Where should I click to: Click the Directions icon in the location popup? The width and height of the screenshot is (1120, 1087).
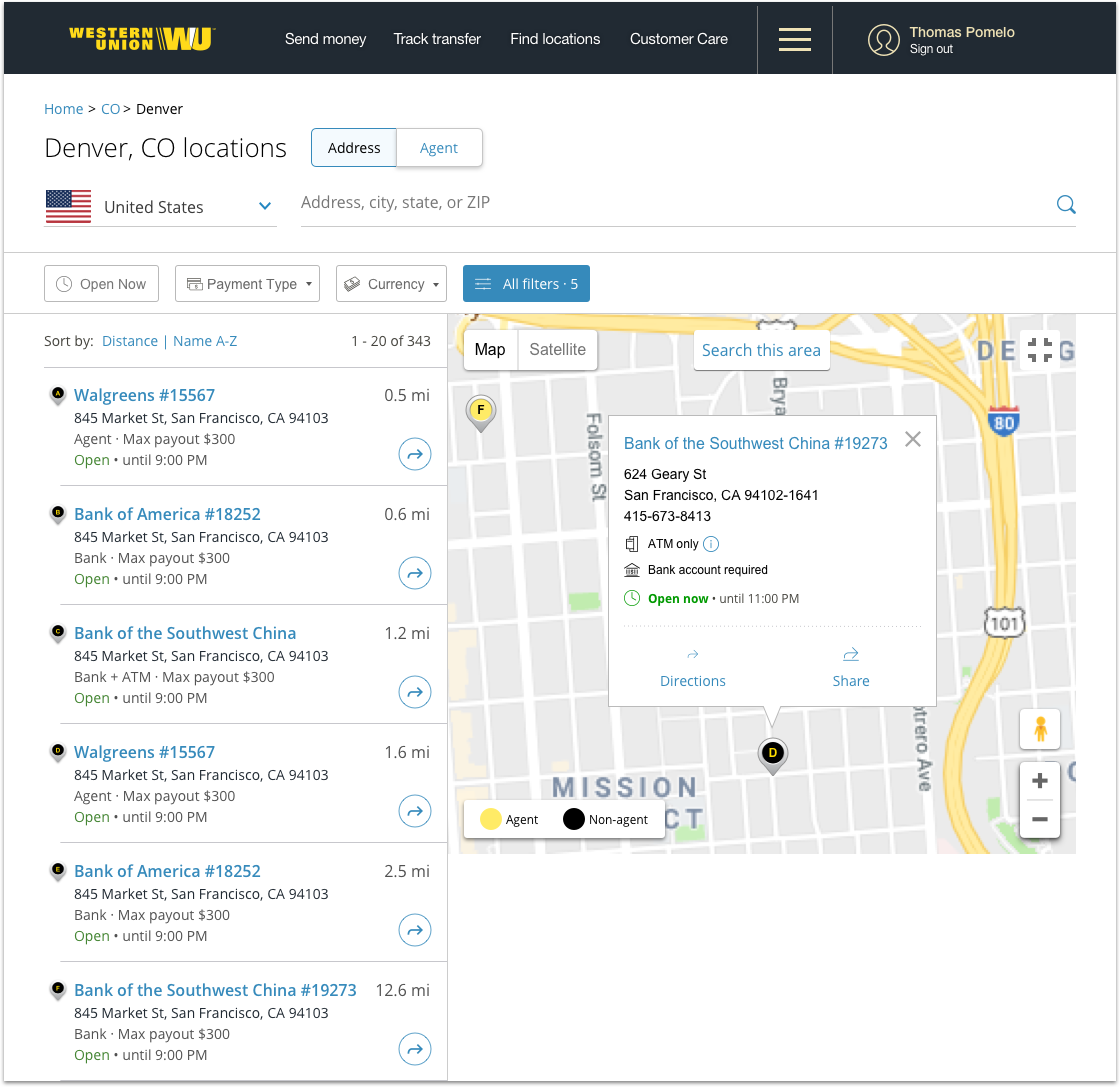coord(692,654)
